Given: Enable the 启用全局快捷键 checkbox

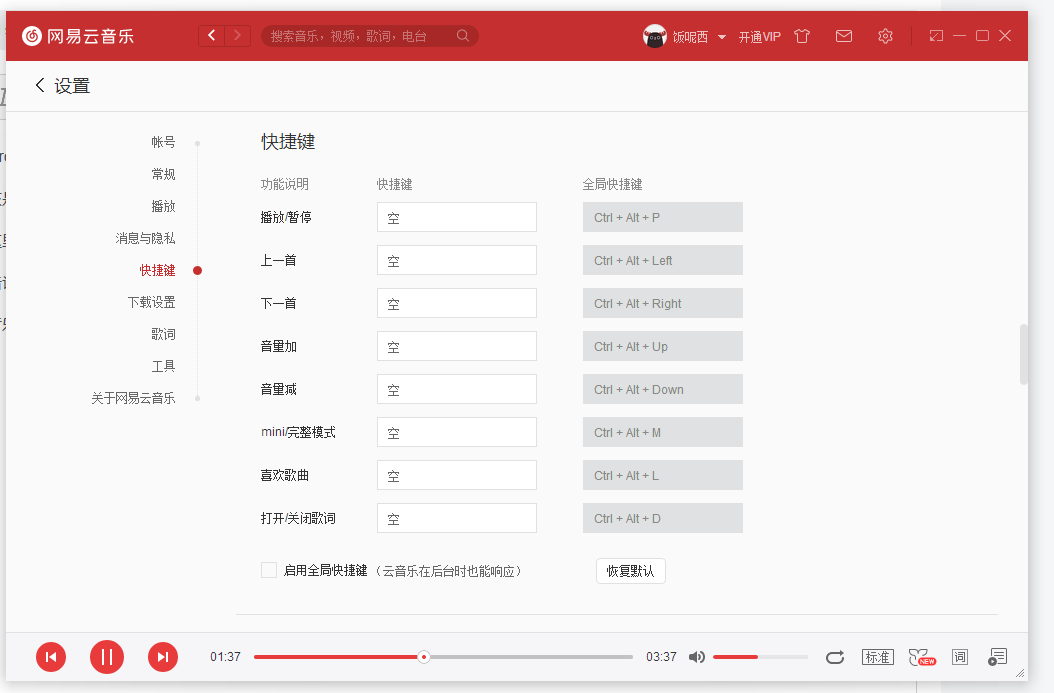Looking at the screenshot, I should click(268, 569).
